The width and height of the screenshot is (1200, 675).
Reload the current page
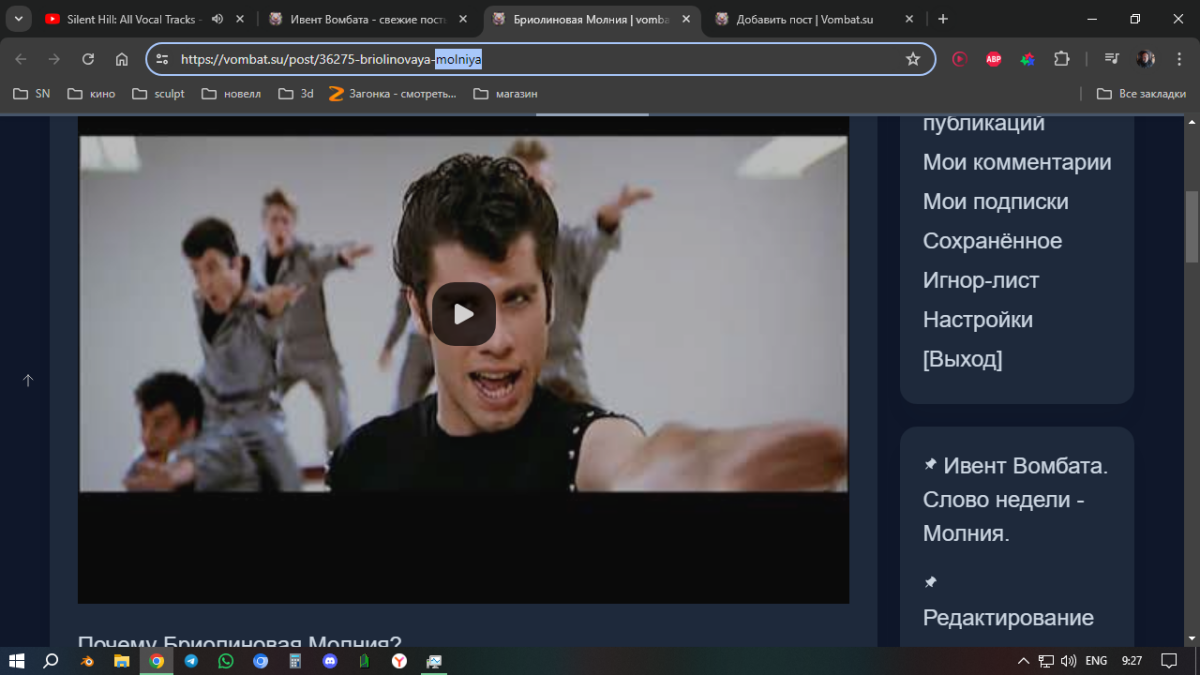[x=88, y=59]
